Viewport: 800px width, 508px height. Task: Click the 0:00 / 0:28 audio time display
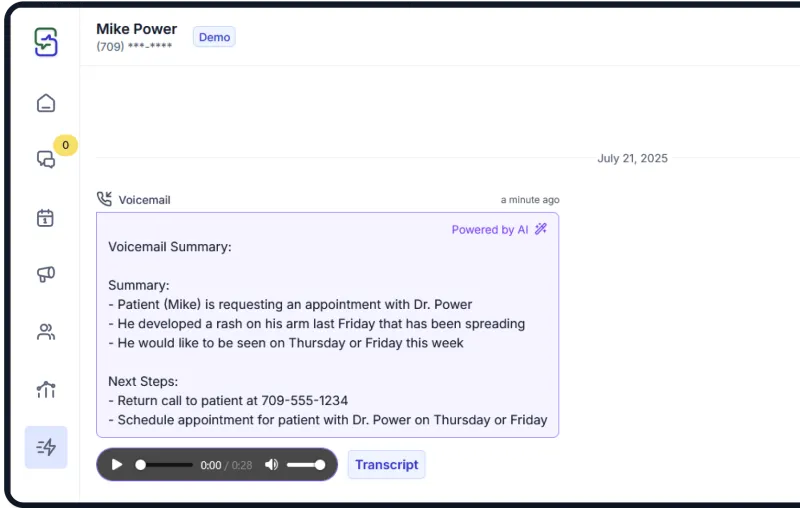226,465
